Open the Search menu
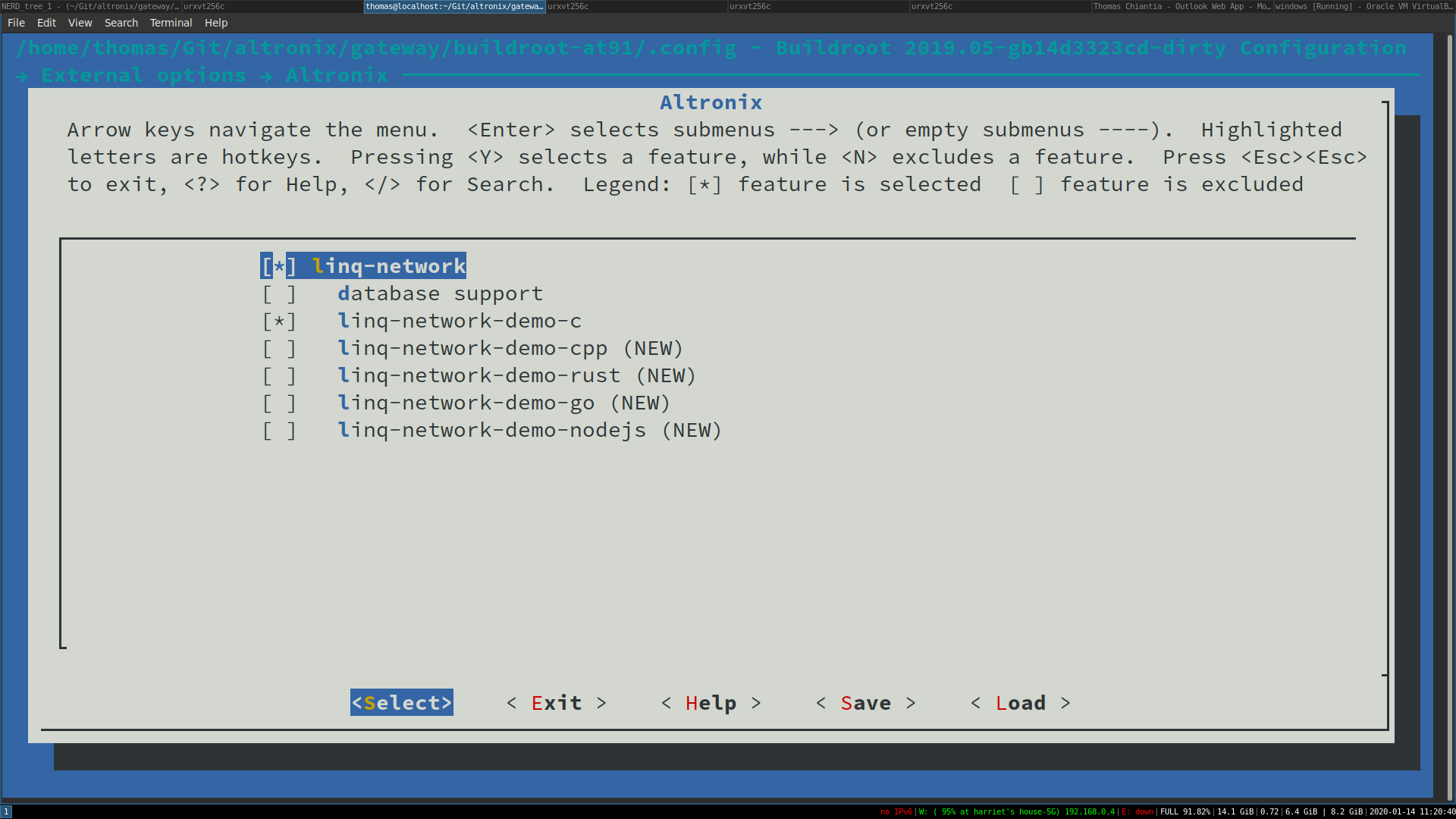Viewport: 1456px width, 819px height. point(121,23)
